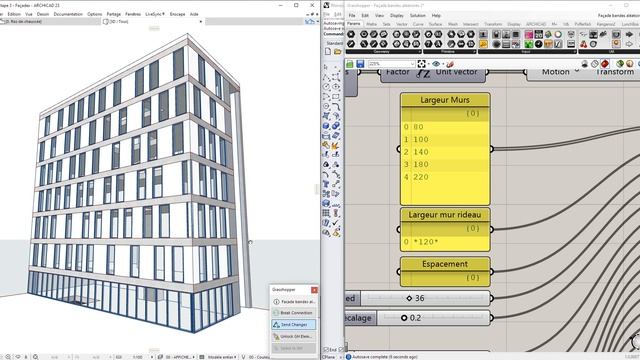Click zoom extents icon in Grasshopper canvas toolbar

pos(421,64)
